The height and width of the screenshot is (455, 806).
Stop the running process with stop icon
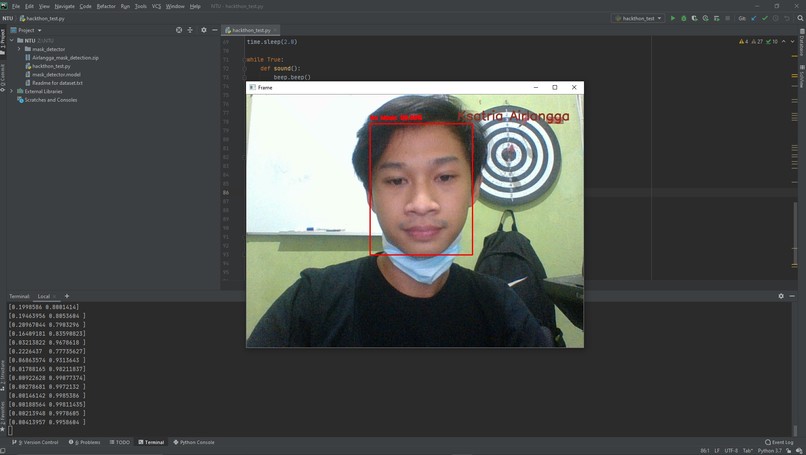click(727, 18)
